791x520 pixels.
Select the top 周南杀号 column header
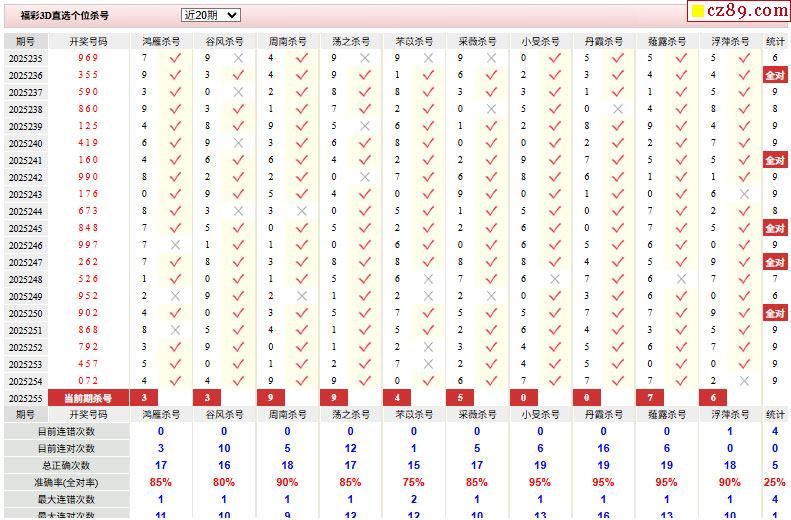pyautogui.click(x=288, y=41)
